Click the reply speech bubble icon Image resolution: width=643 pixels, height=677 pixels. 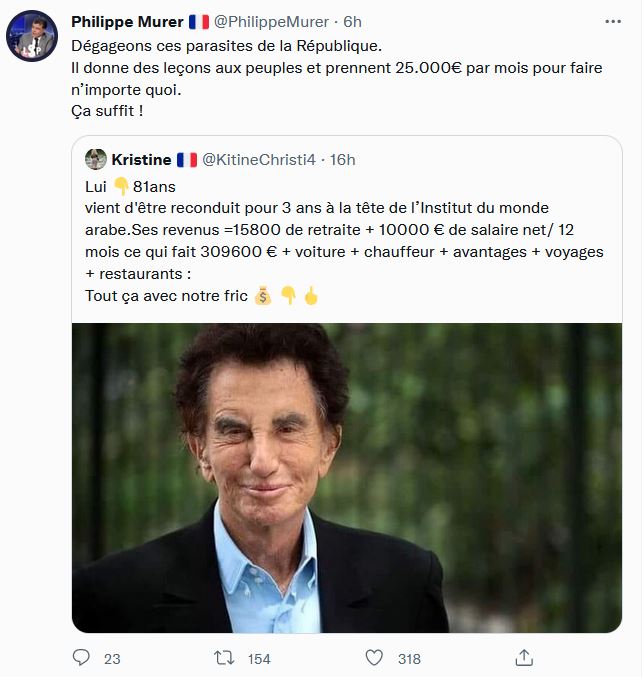[82, 658]
